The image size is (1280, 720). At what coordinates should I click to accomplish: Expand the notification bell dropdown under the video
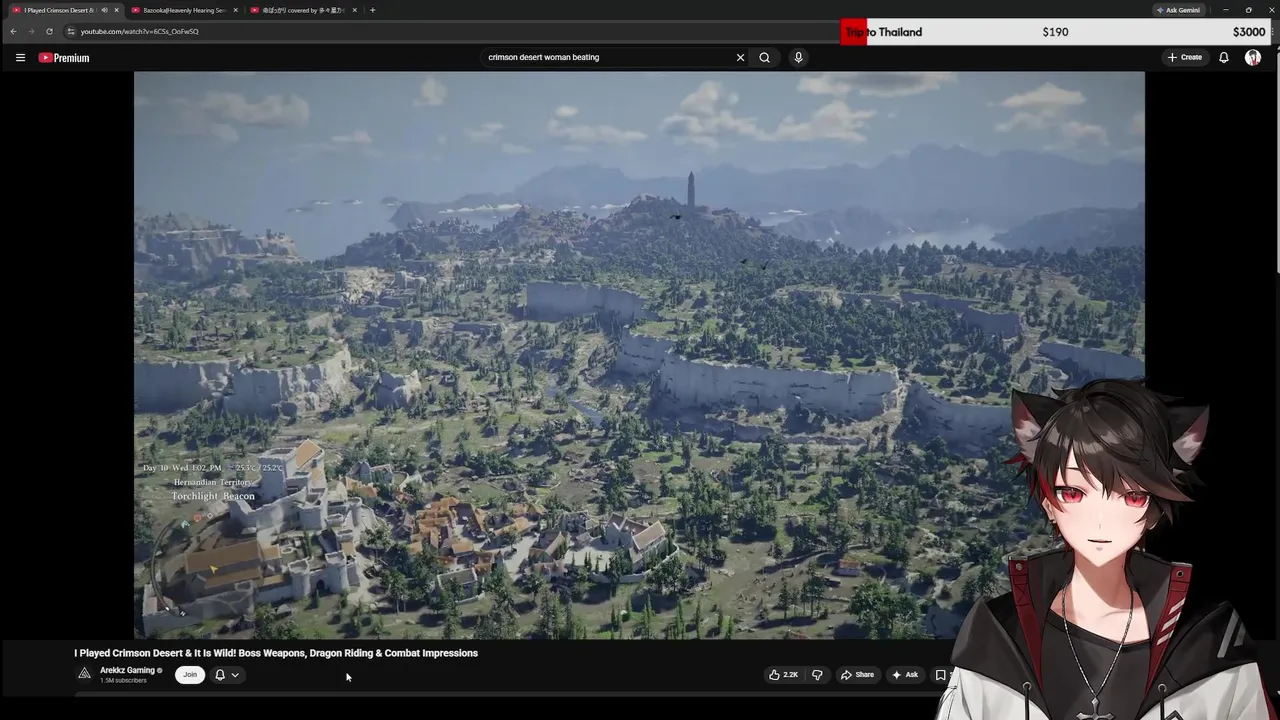[227, 675]
